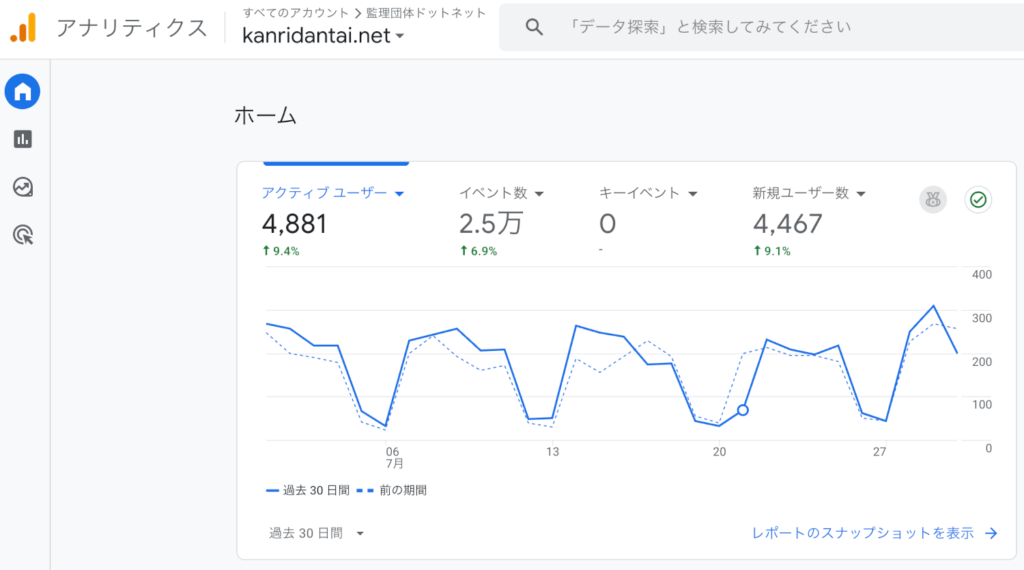
Task: Open the Home icon in sidebar
Action: pos(23,91)
